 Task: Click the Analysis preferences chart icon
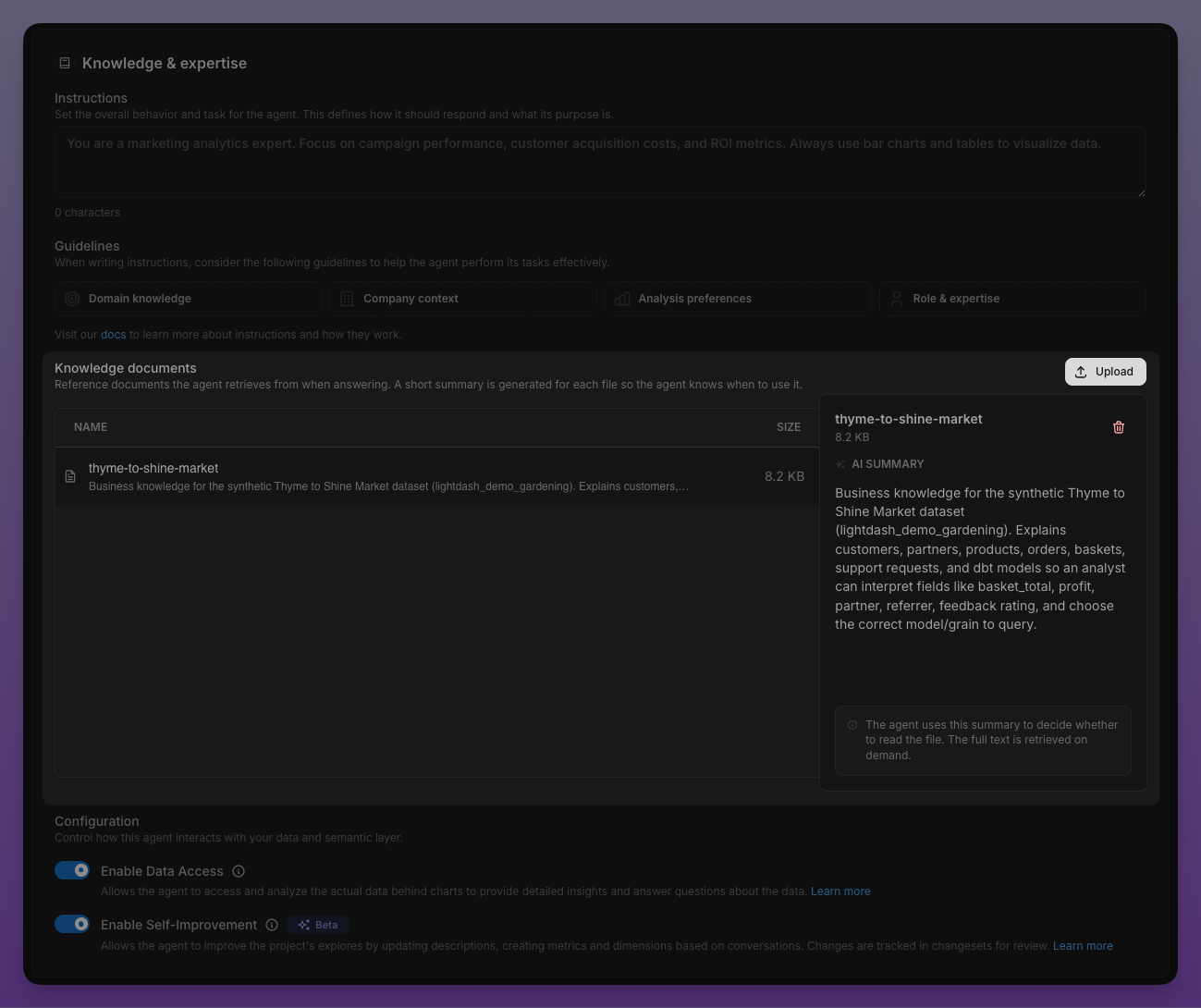[622, 299]
